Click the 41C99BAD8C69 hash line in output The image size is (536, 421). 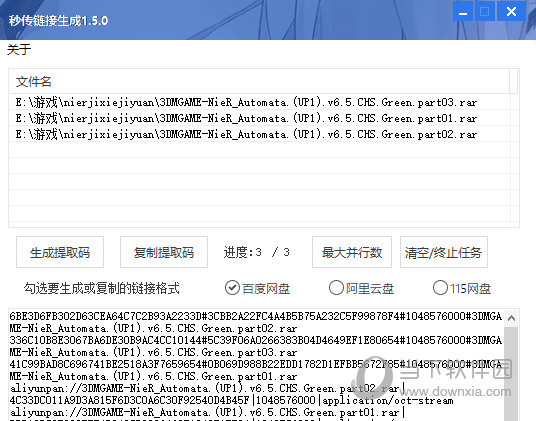pos(256,364)
